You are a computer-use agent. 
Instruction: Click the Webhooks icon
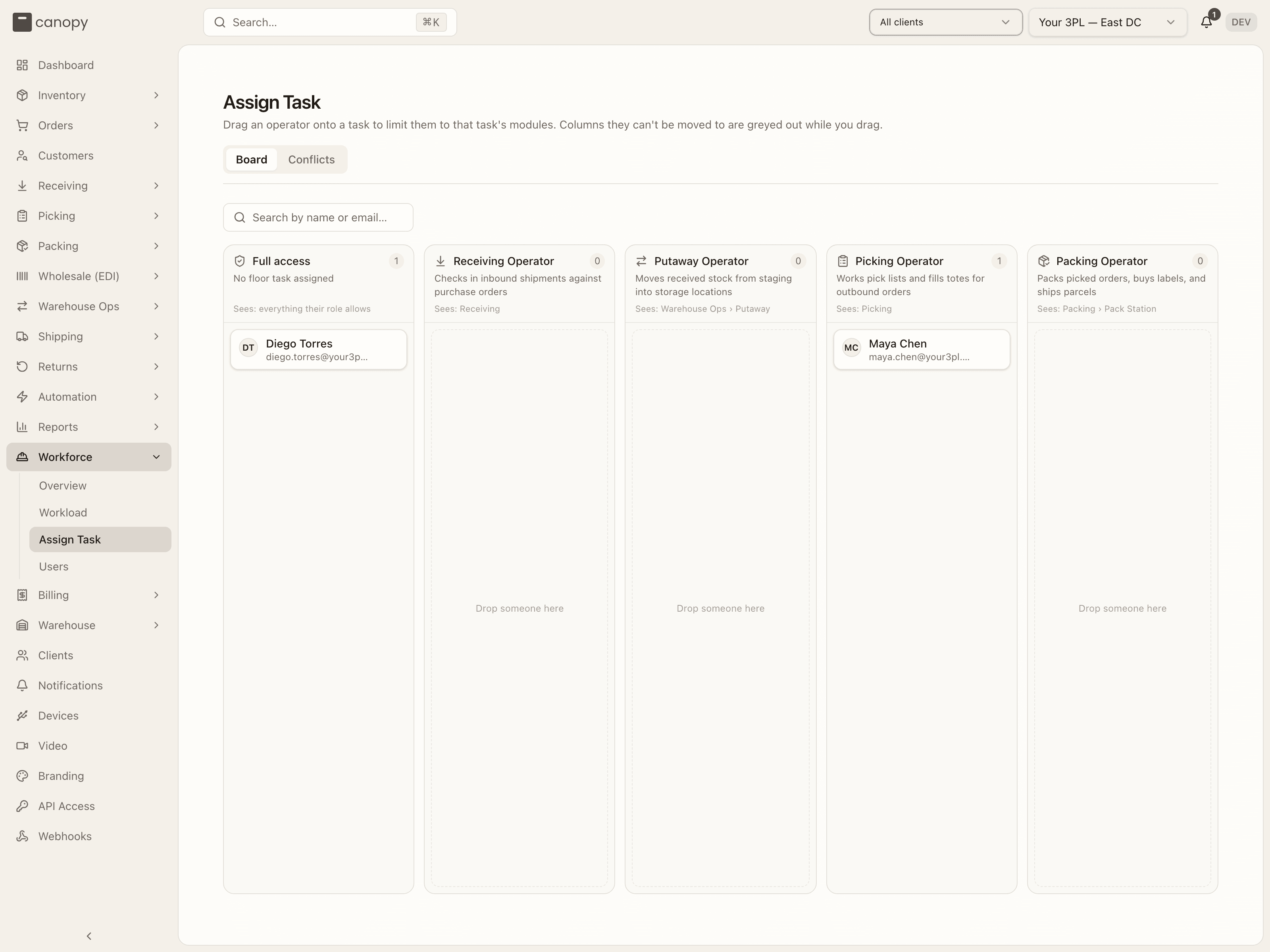coord(22,836)
